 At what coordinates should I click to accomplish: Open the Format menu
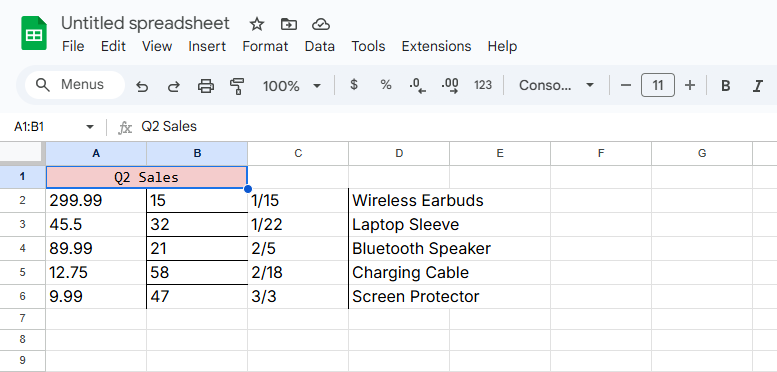[x=265, y=47]
